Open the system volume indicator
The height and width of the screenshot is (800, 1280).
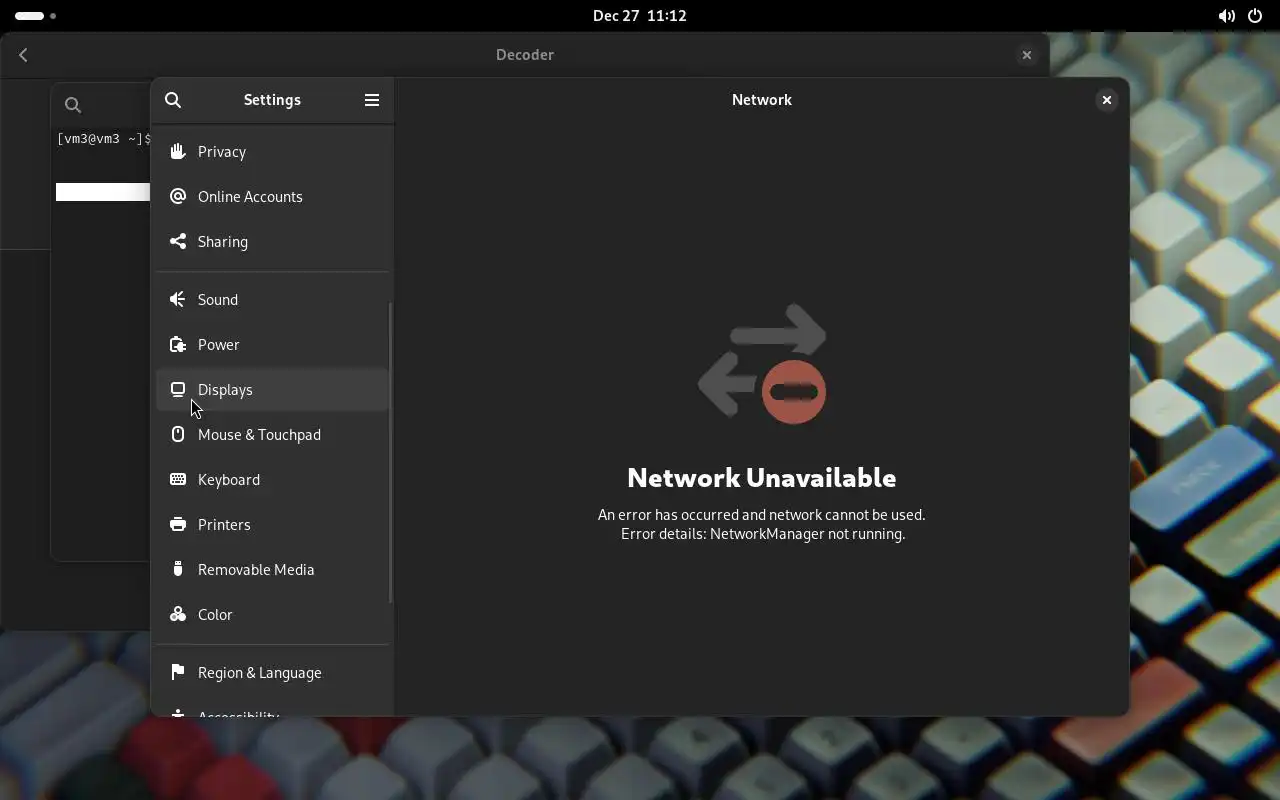pos(1226,16)
